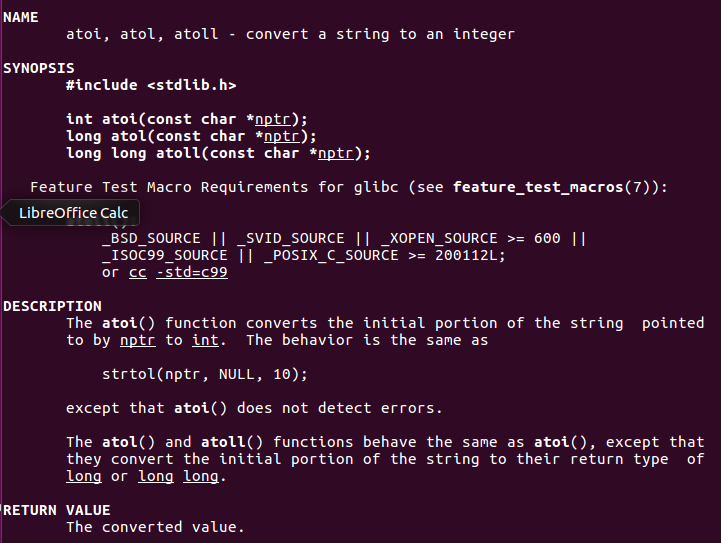The width and height of the screenshot is (721, 543).
Task: Click the SYNOPSIS section heading
Action: [38, 68]
